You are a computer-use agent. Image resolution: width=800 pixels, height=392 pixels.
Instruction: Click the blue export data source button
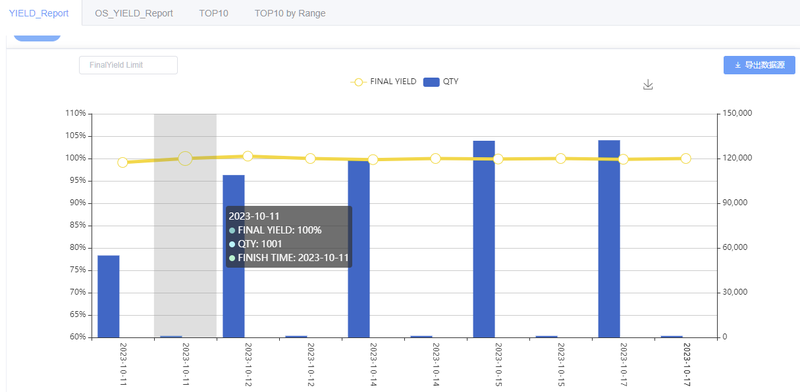(759, 65)
